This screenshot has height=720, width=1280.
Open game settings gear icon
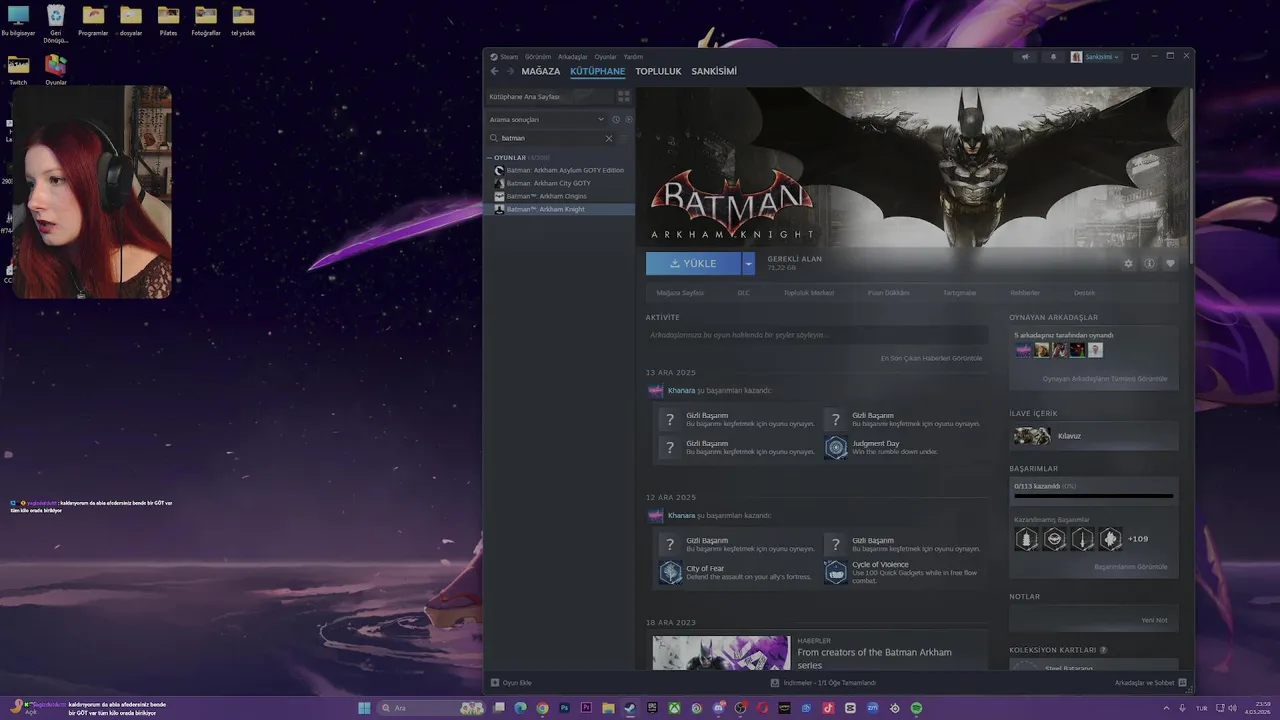pyautogui.click(x=1129, y=264)
